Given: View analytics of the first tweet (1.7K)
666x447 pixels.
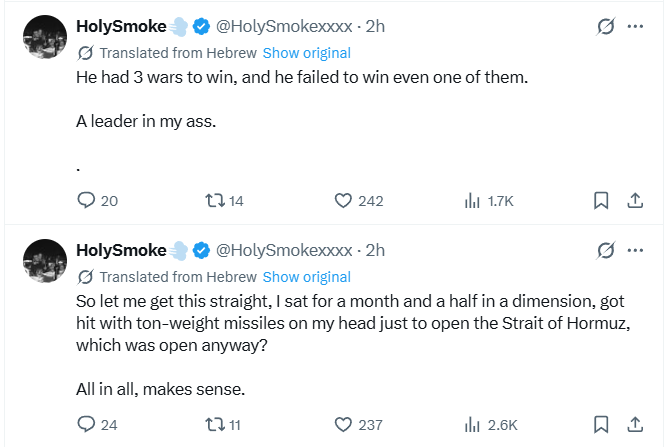Looking at the screenshot, I should pyautogui.click(x=473, y=201).
